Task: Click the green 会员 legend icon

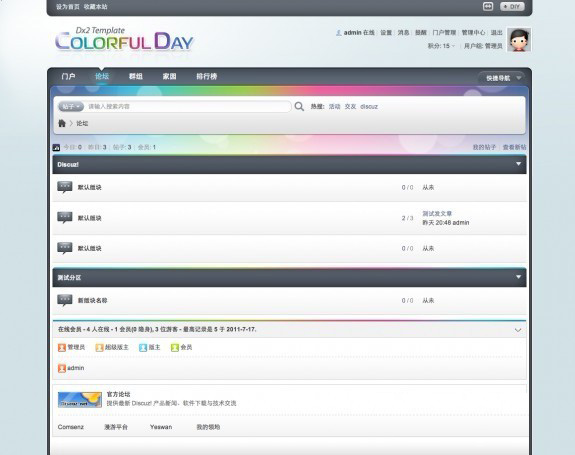Action: point(175,347)
